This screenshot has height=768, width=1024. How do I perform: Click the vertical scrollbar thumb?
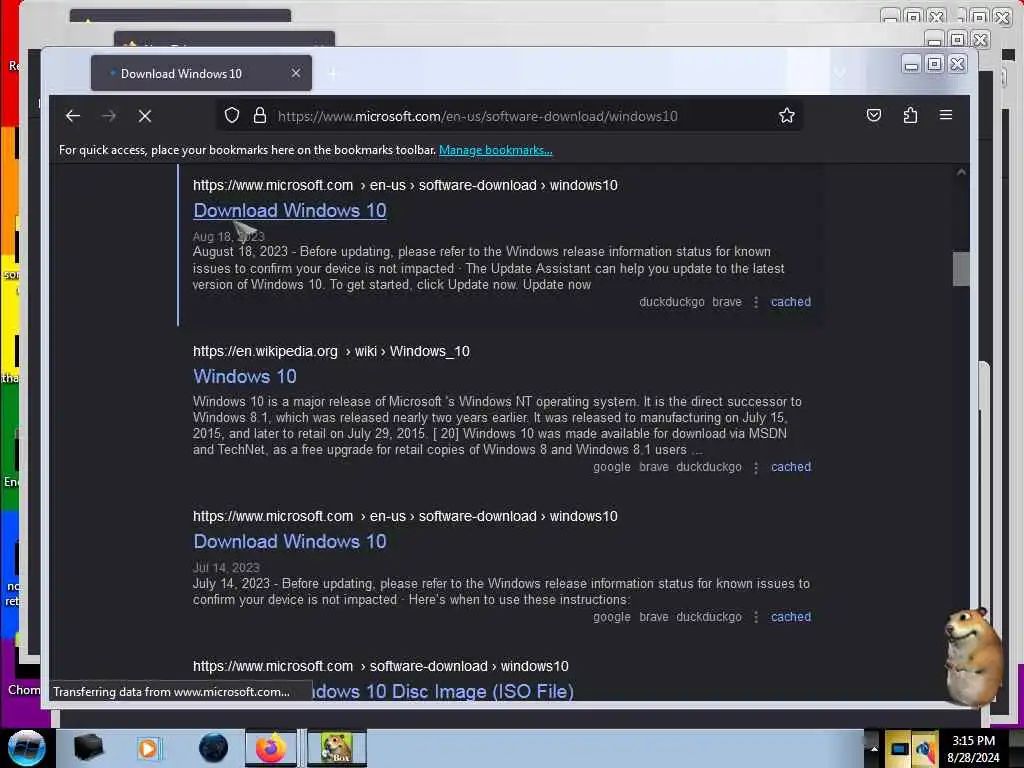point(961,268)
